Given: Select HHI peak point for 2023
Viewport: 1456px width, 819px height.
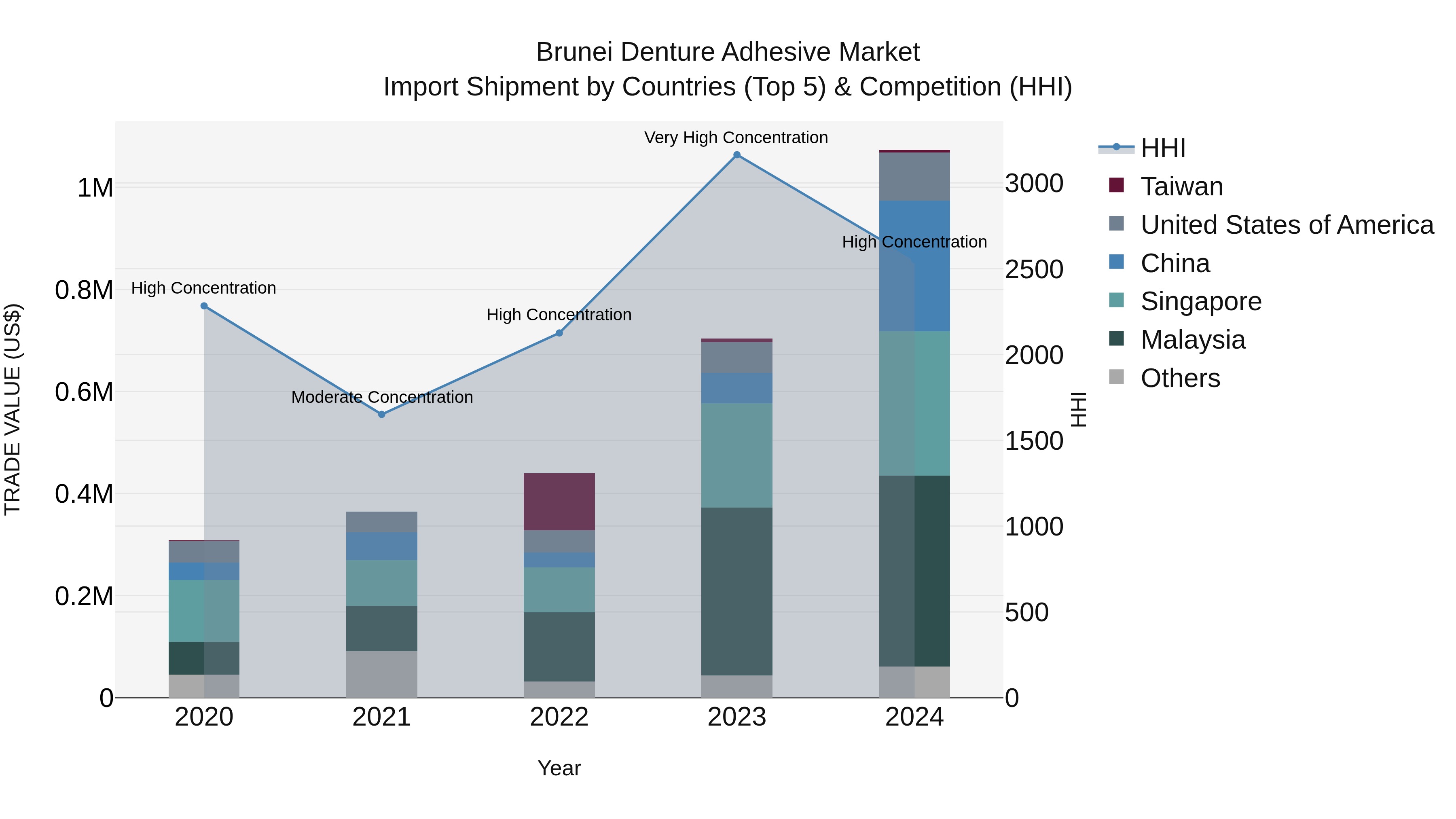Looking at the screenshot, I should tap(736, 154).
